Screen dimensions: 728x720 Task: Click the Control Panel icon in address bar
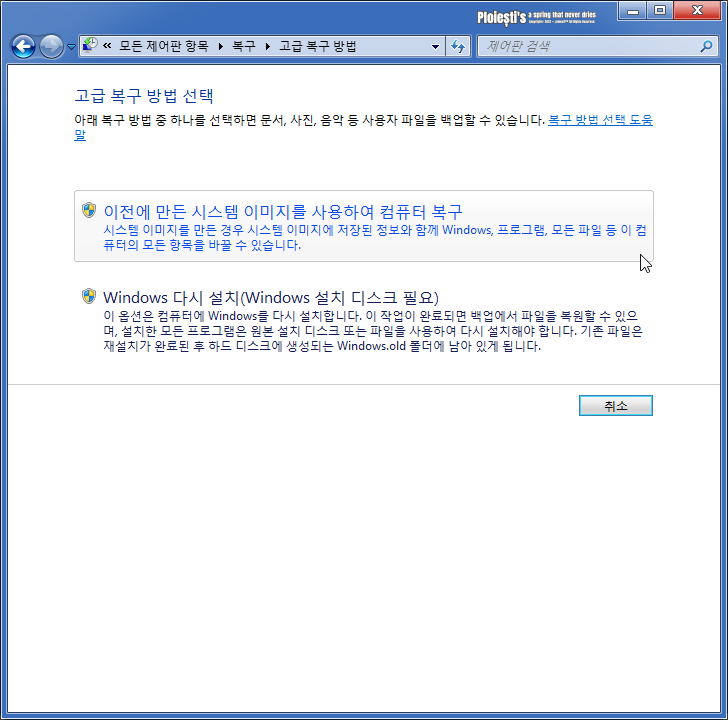point(90,45)
